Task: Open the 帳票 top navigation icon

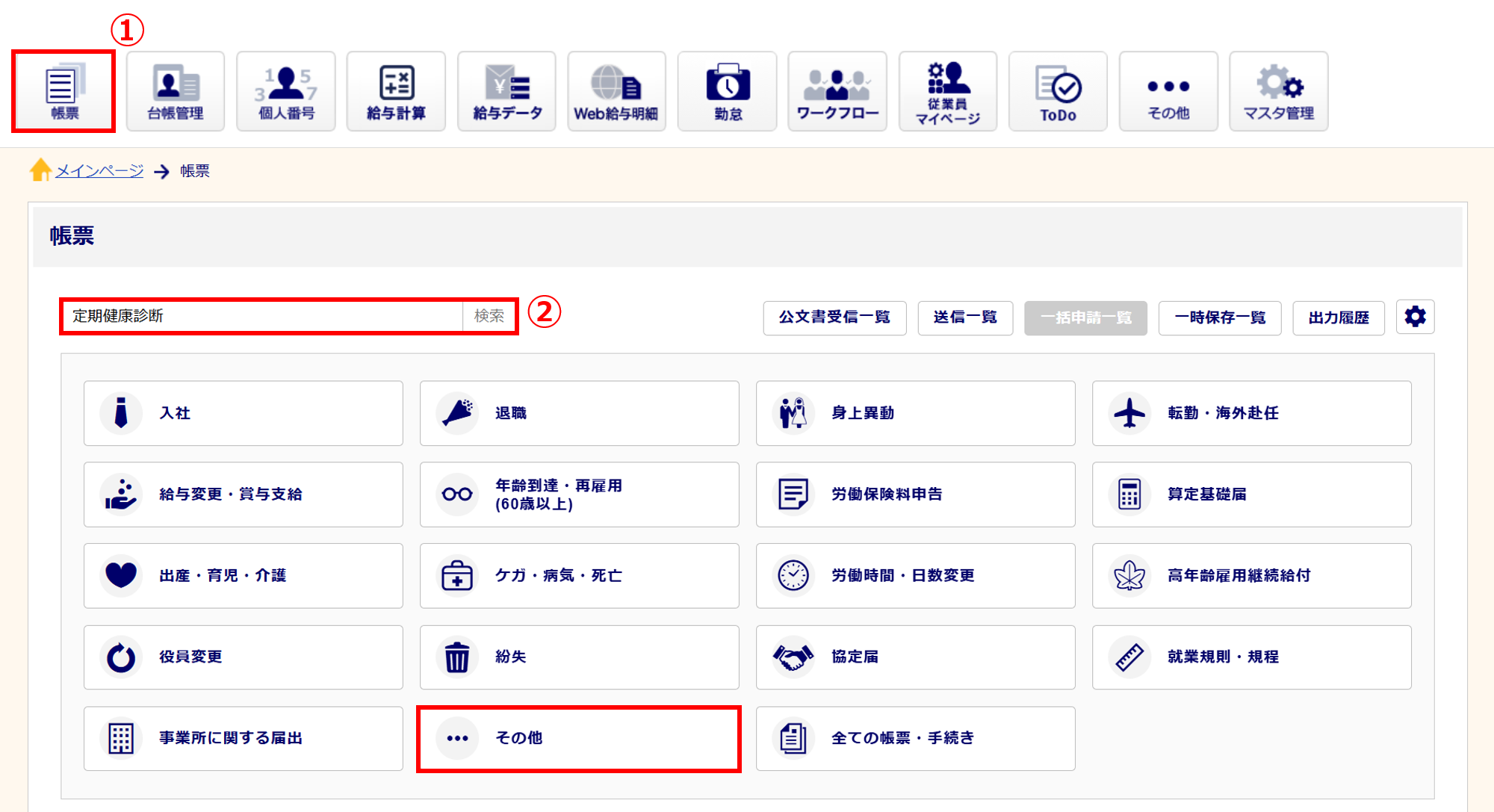Action: 63,91
